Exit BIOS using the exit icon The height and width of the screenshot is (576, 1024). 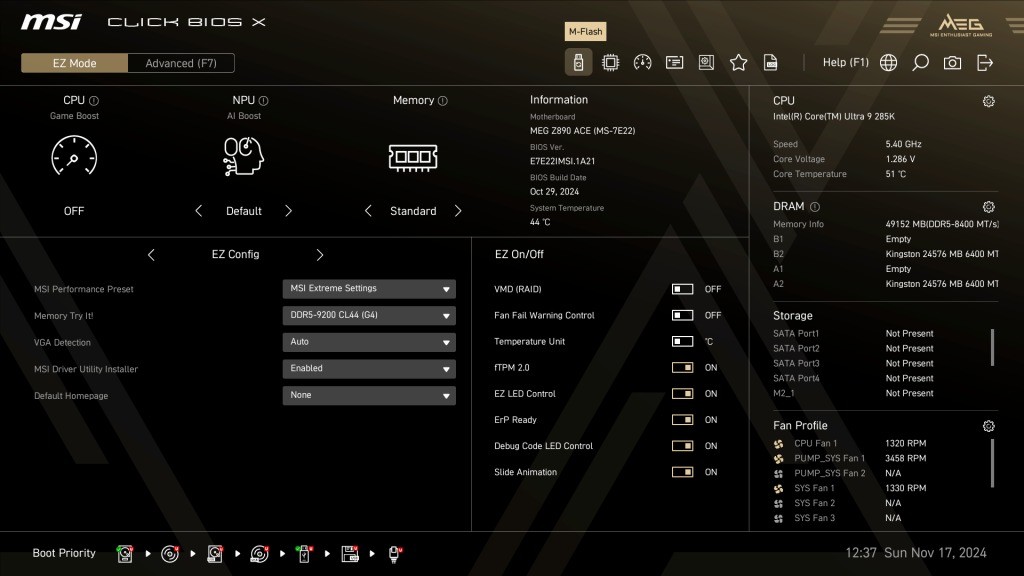click(984, 62)
